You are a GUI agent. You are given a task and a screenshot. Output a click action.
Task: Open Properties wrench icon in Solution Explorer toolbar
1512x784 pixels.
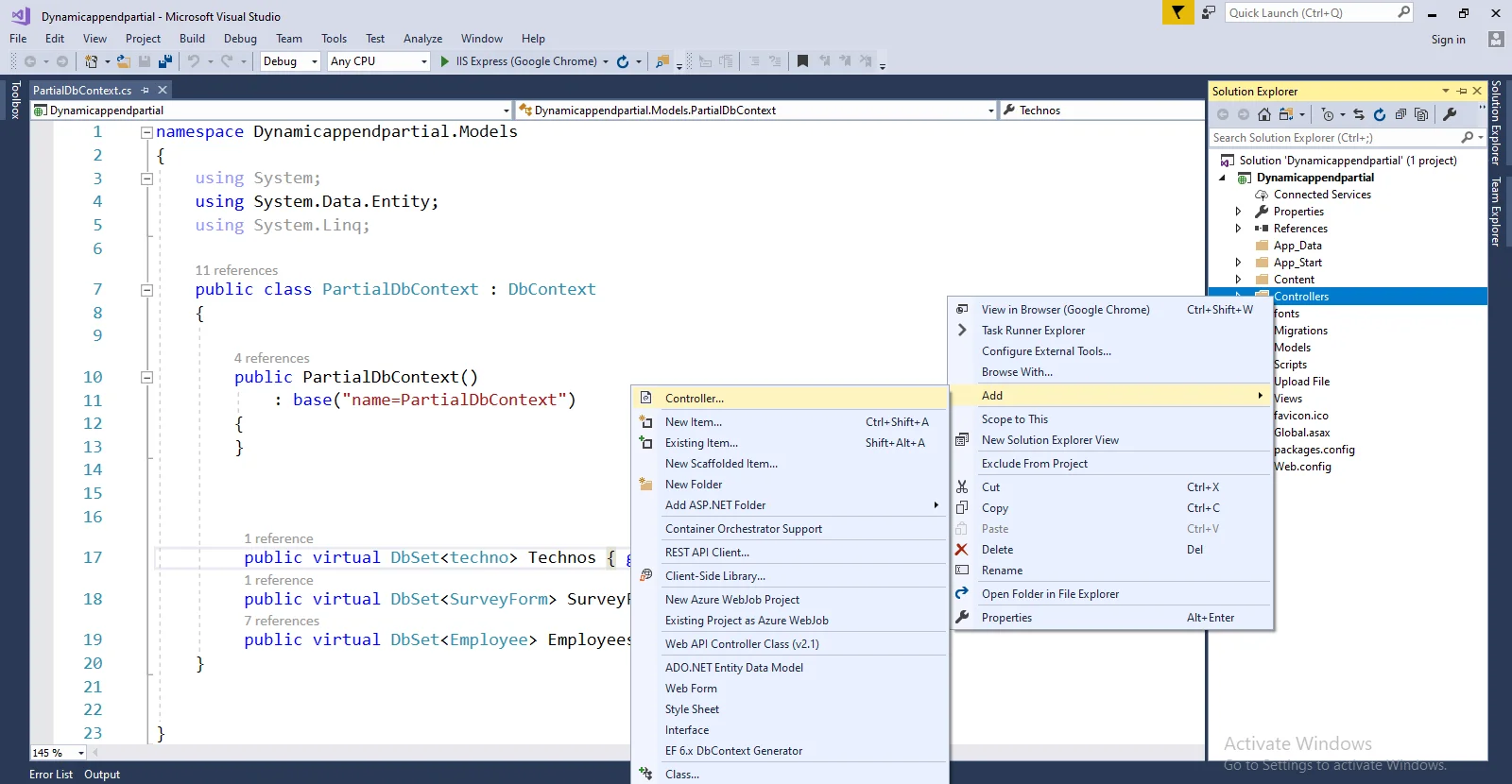coord(1450,114)
